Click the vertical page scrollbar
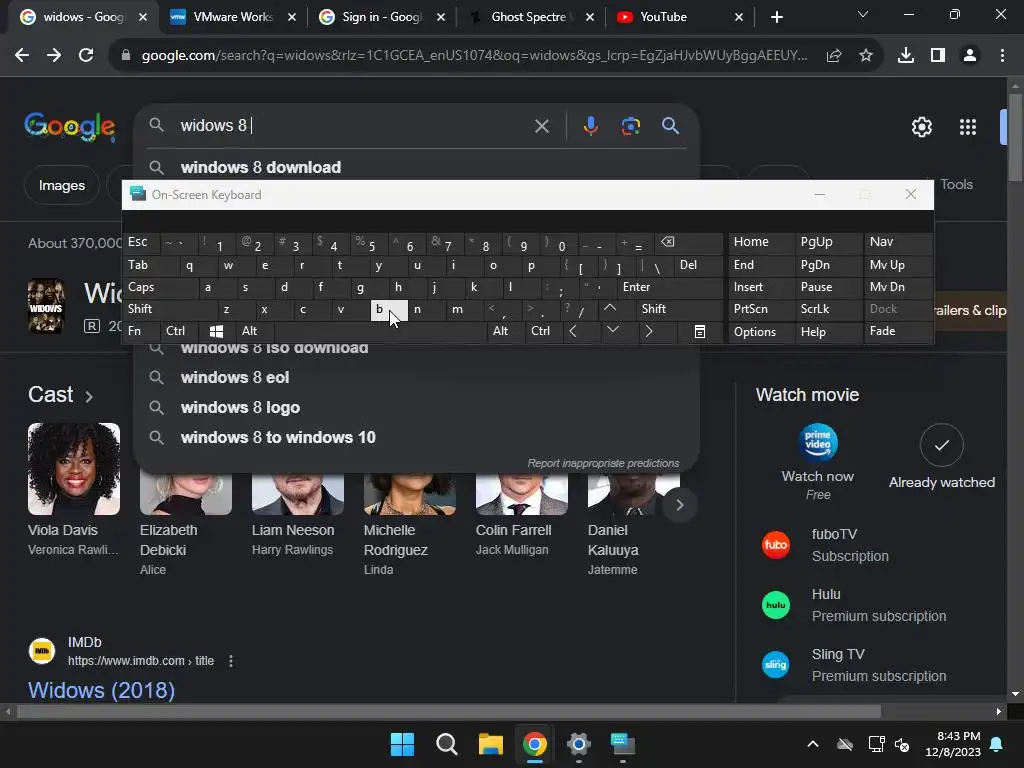This screenshot has height=768, width=1024. [x=1015, y=137]
